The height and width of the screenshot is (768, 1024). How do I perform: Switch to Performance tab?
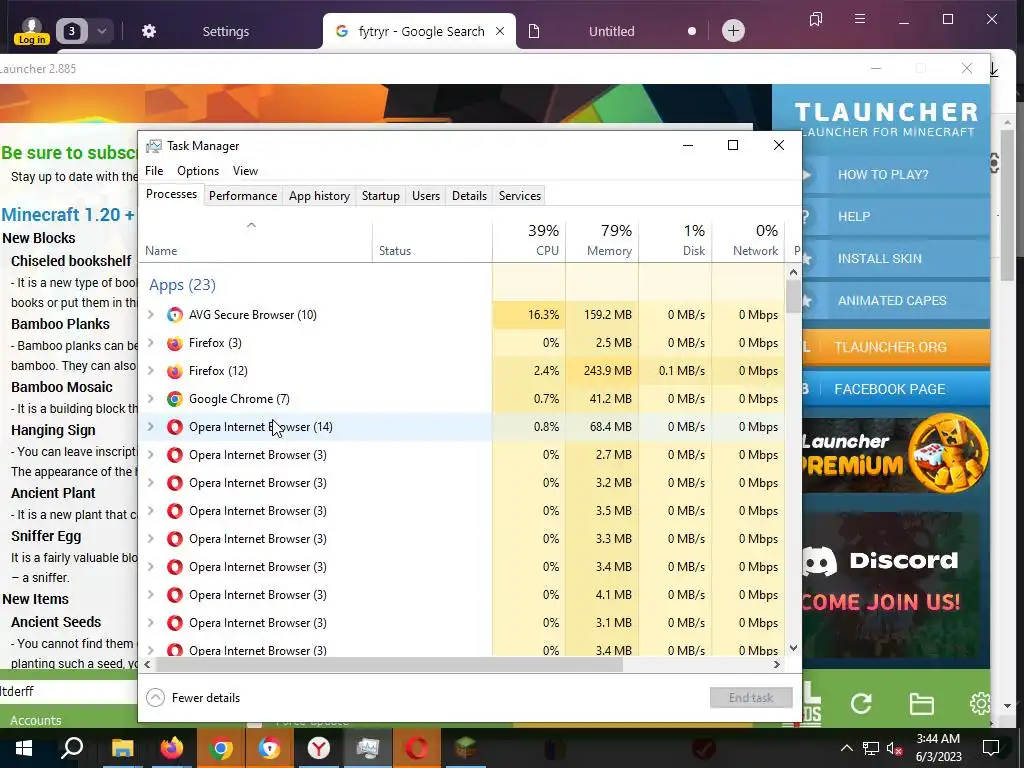[x=243, y=196]
